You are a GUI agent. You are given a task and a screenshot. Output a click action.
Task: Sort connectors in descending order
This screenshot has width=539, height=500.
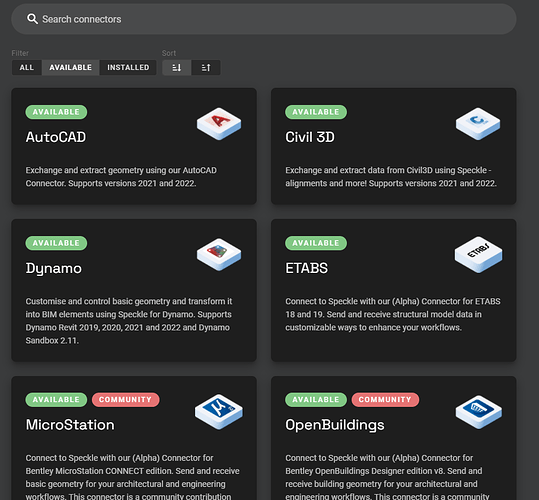[x=177, y=67]
